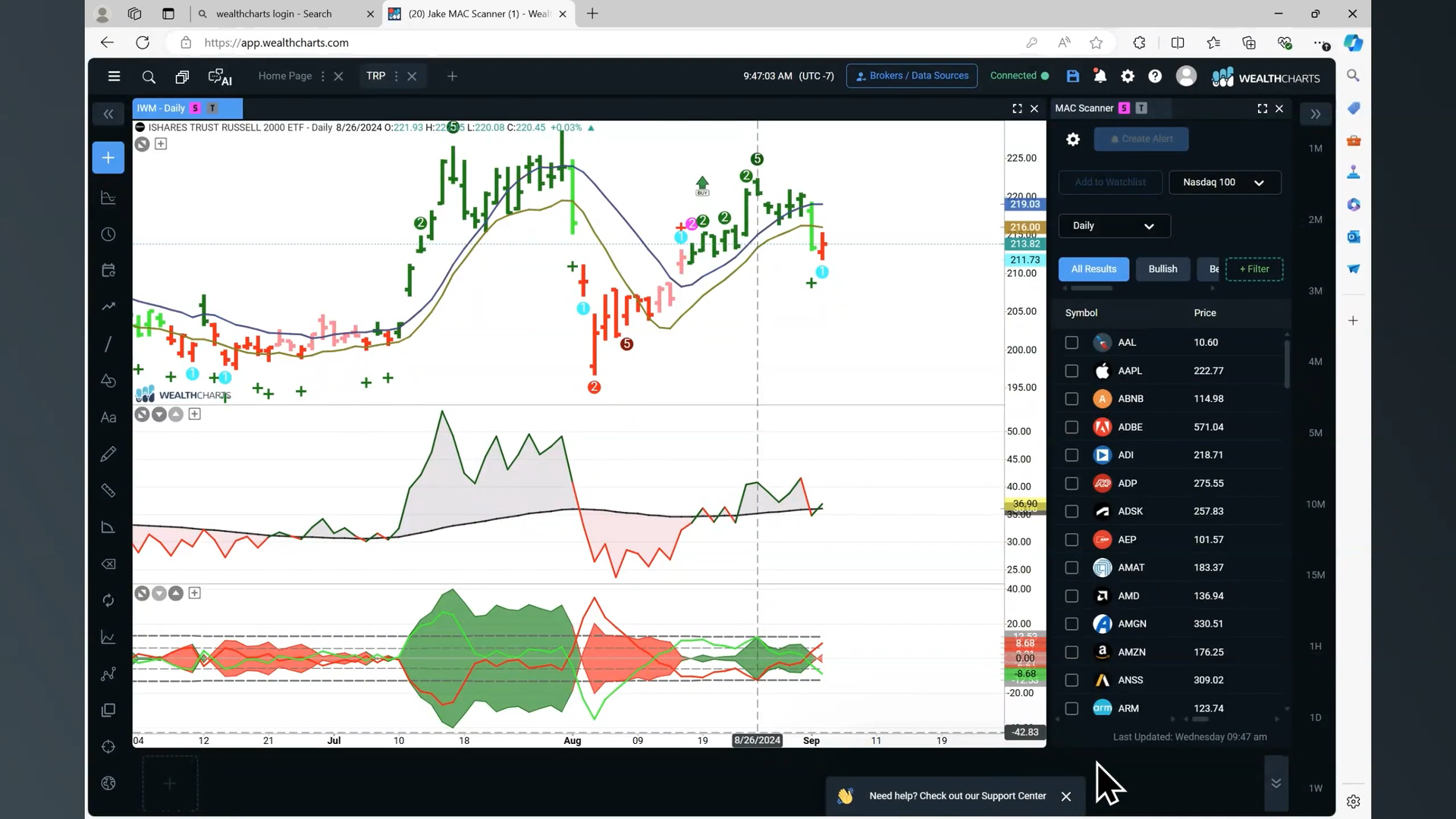The width and height of the screenshot is (1456, 819).
Task: Click the + Filter button
Action: pos(1254,269)
